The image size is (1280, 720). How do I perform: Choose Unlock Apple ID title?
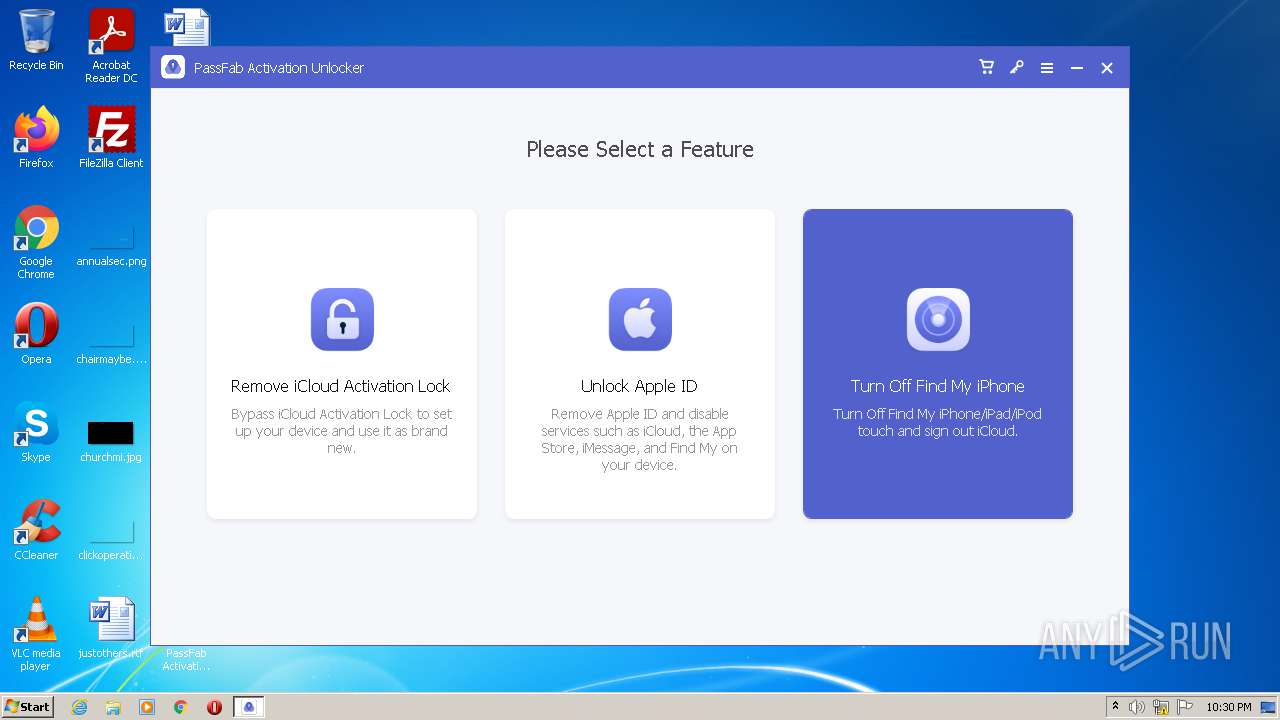coord(639,386)
